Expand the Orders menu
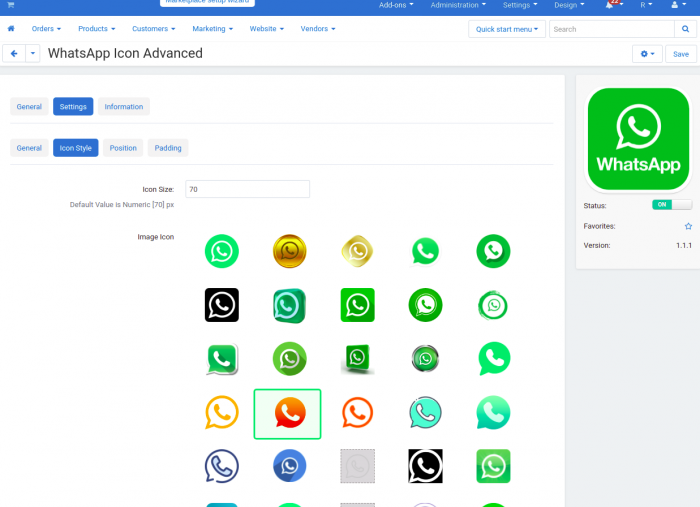Screen dimensions: 700x507 point(46,29)
